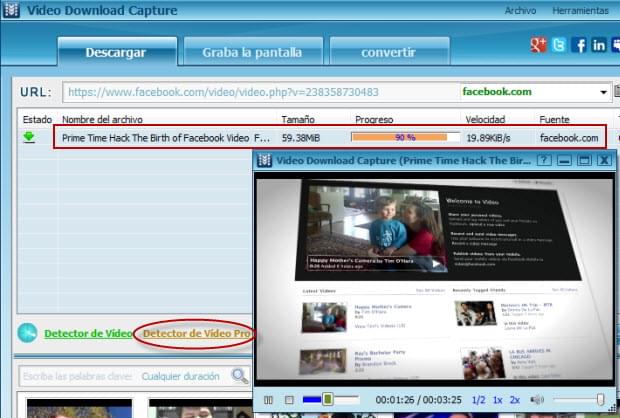
Task: Share via the LinkedIn icon
Action: (x=599, y=45)
